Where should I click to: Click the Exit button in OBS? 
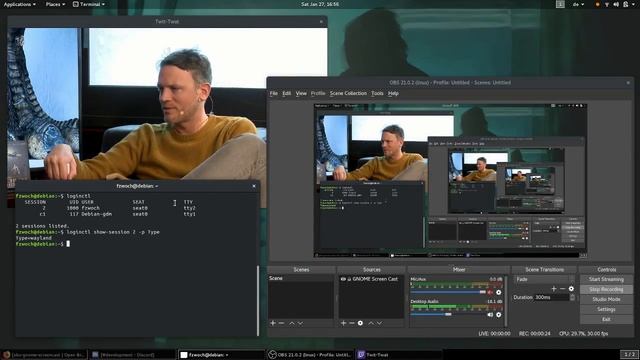point(606,319)
